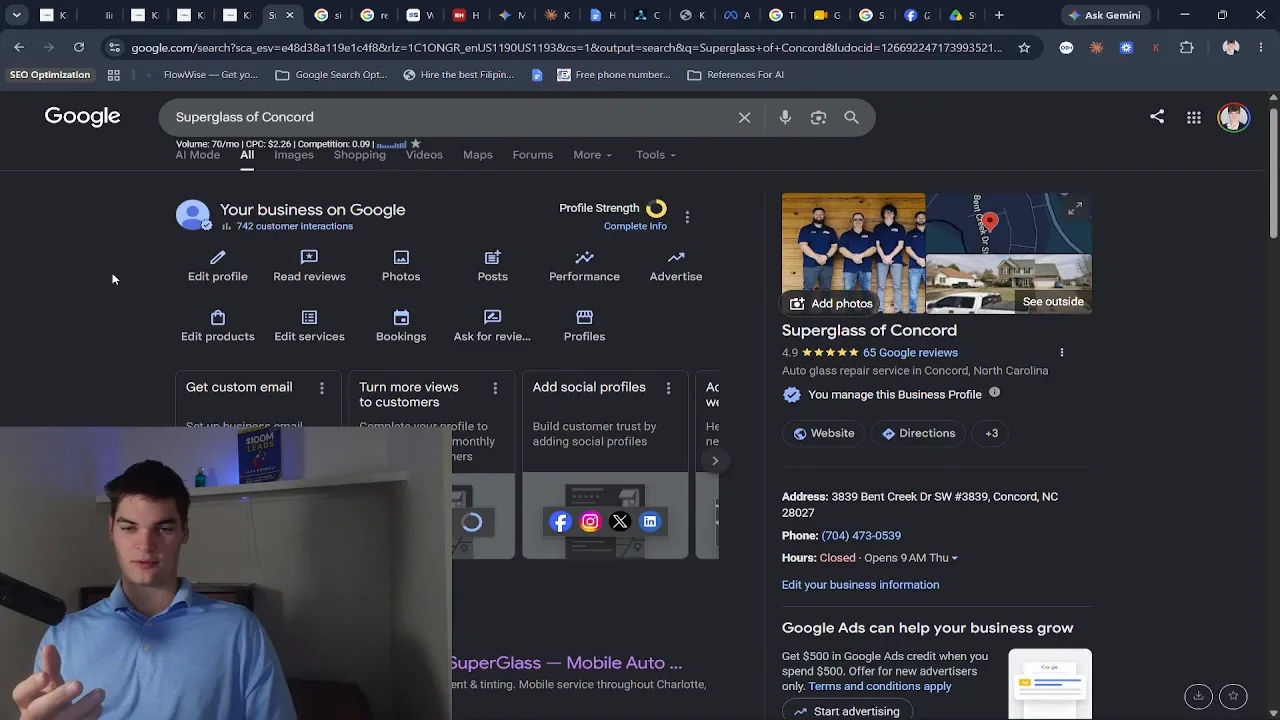Viewport: 1280px width, 720px height.
Task: Open 742 customer interactions link
Action: tap(294, 226)
